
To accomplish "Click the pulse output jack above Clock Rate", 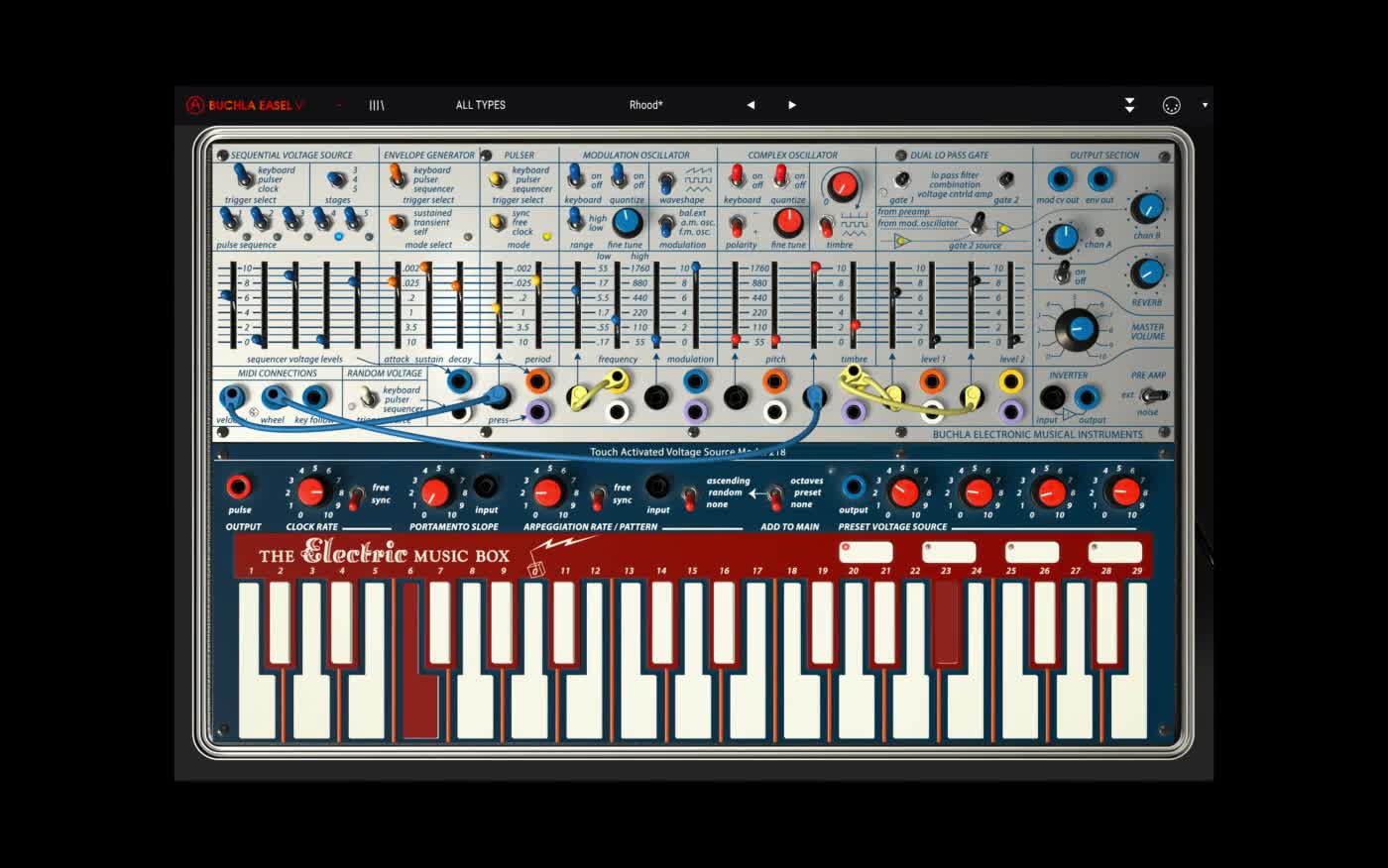I will pyautogui.click(x=241, y=486).
